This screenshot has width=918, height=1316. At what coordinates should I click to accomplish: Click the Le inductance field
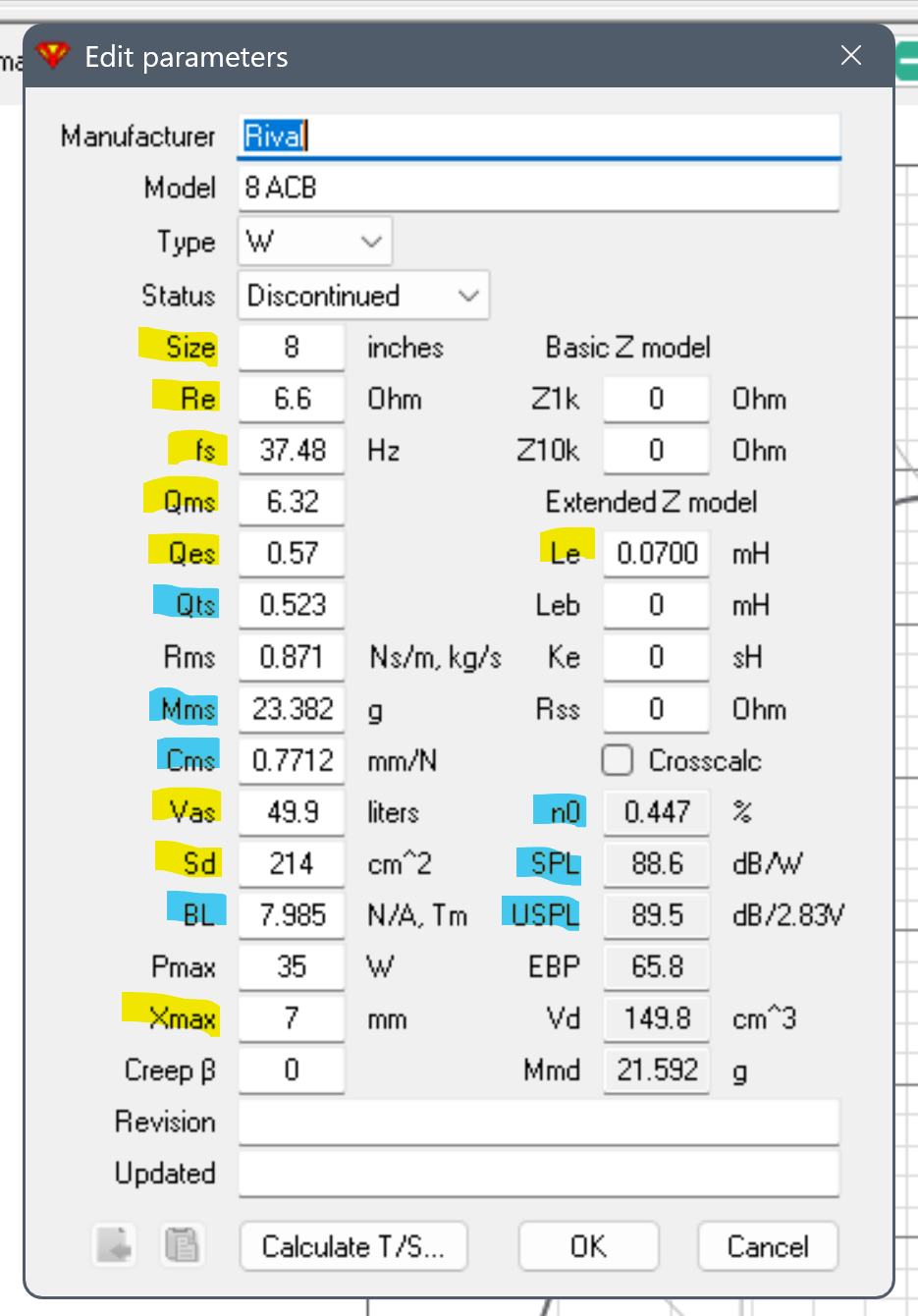(656, 554)
